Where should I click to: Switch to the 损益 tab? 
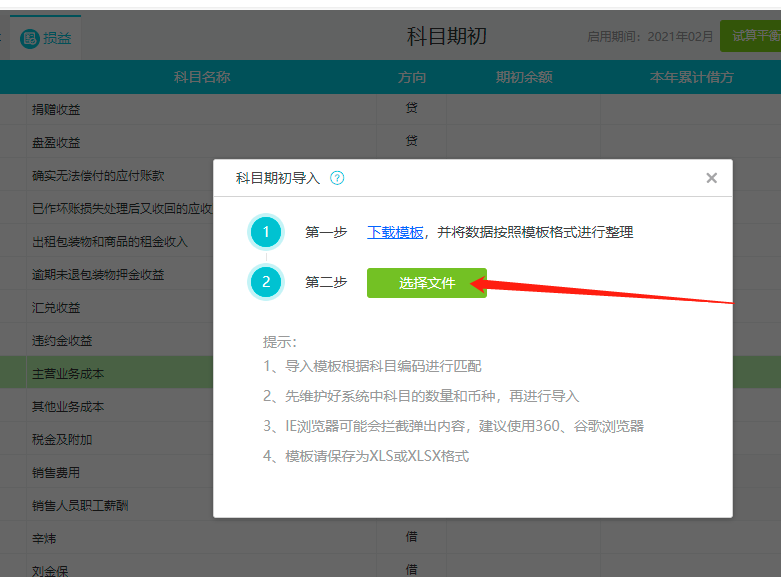(46, 38)
